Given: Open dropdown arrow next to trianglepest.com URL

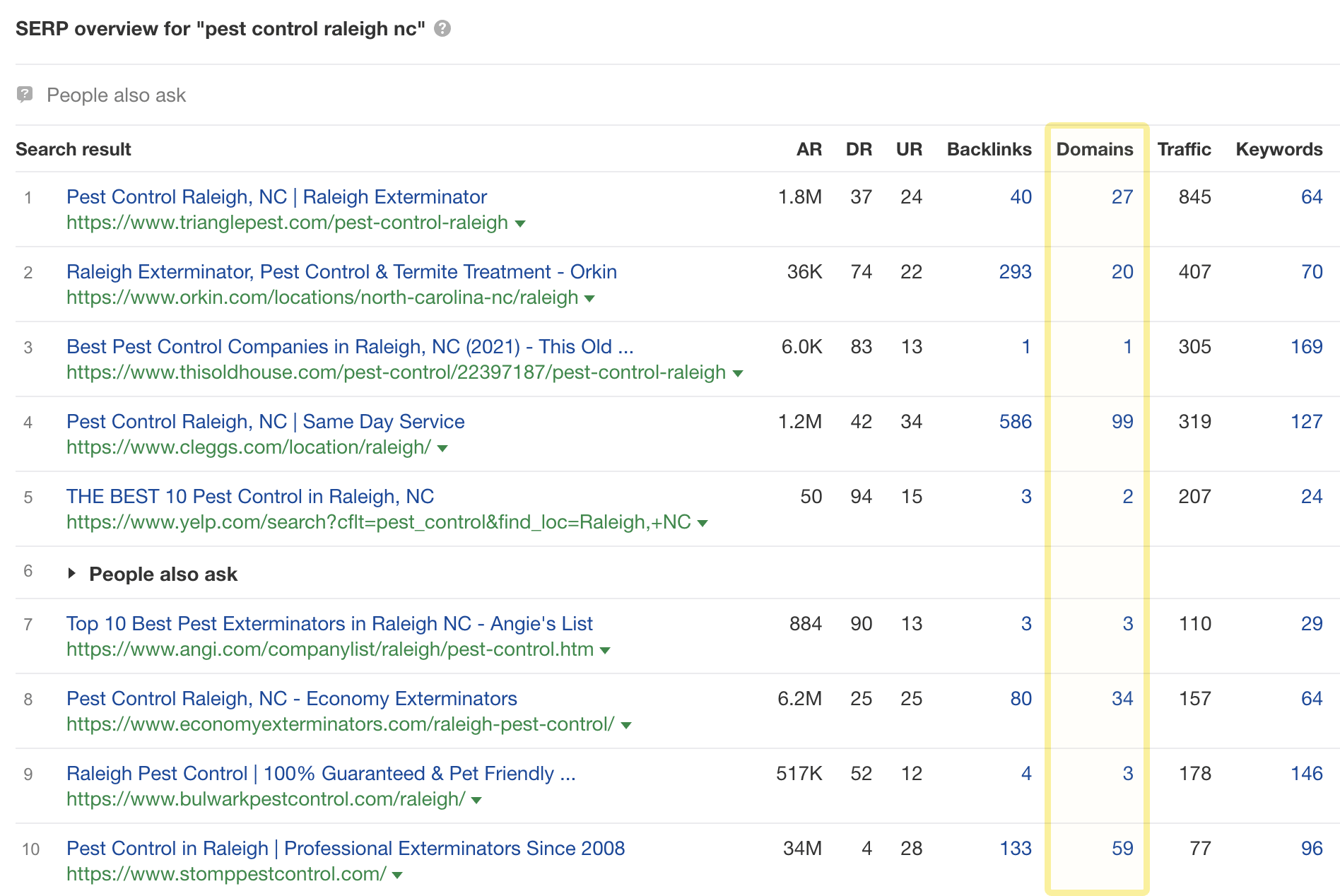Looking at the screenshot, I should [x=520, y=224].
